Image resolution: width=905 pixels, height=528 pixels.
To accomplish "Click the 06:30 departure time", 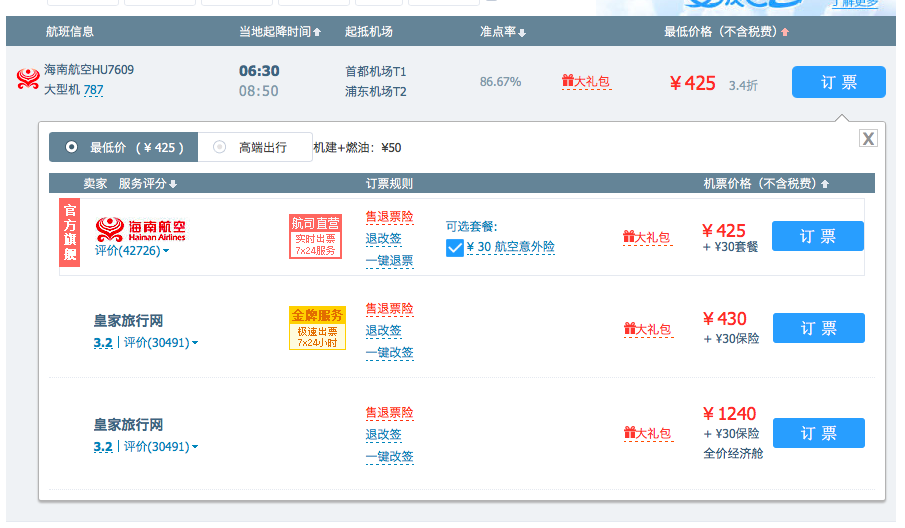I will [x=259, y=71].
